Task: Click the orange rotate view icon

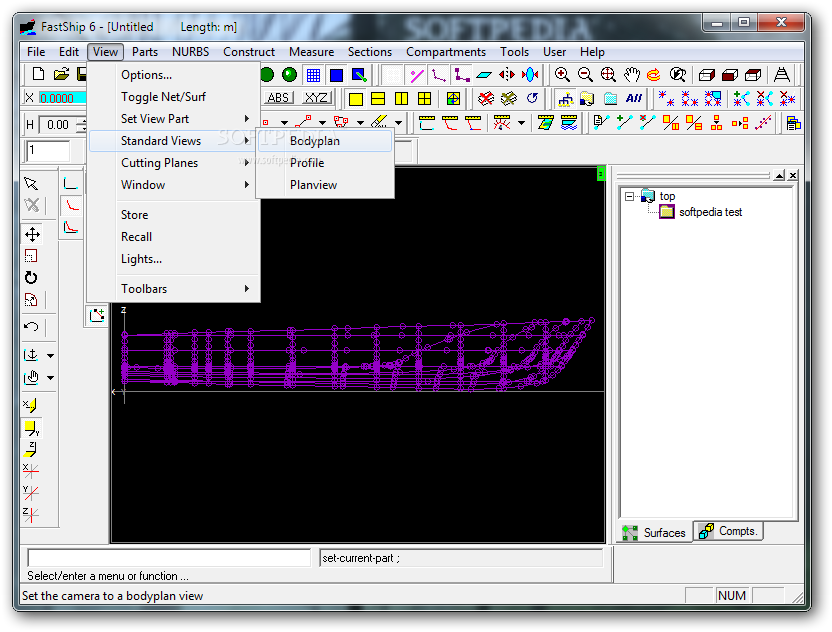Action: coord(654,74)
